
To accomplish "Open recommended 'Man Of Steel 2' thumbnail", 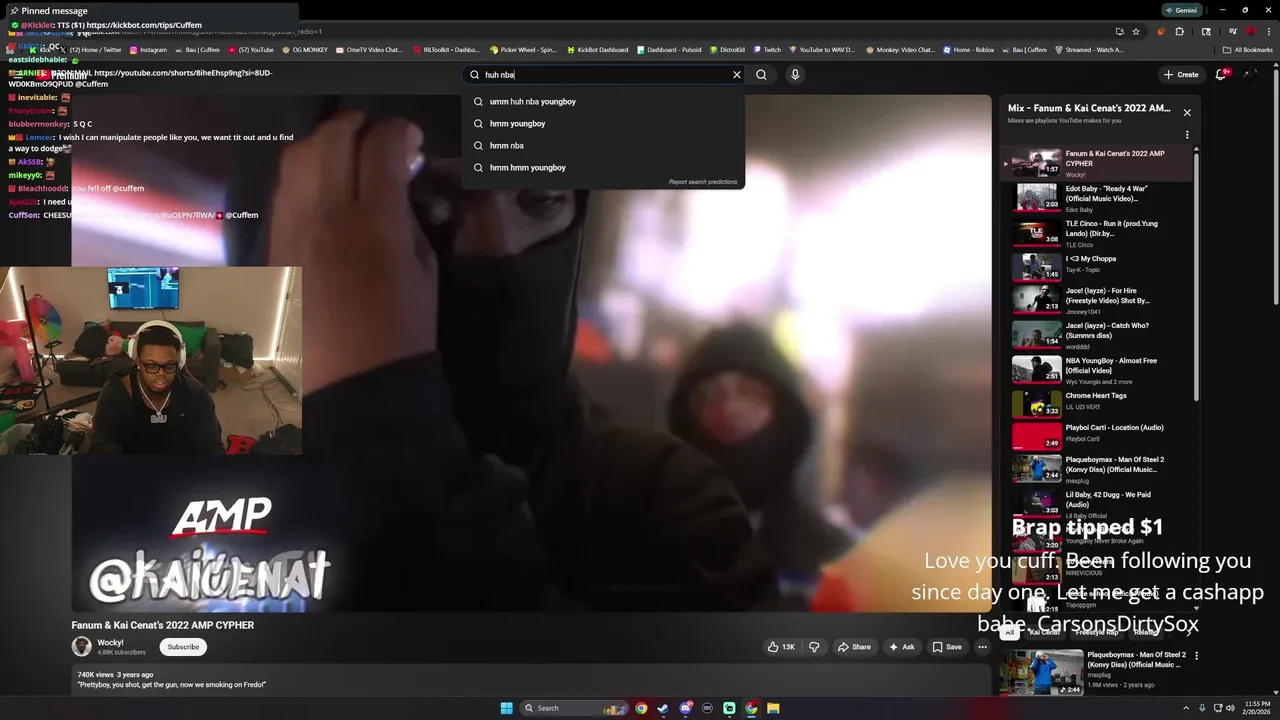I will pos(1041,672).
